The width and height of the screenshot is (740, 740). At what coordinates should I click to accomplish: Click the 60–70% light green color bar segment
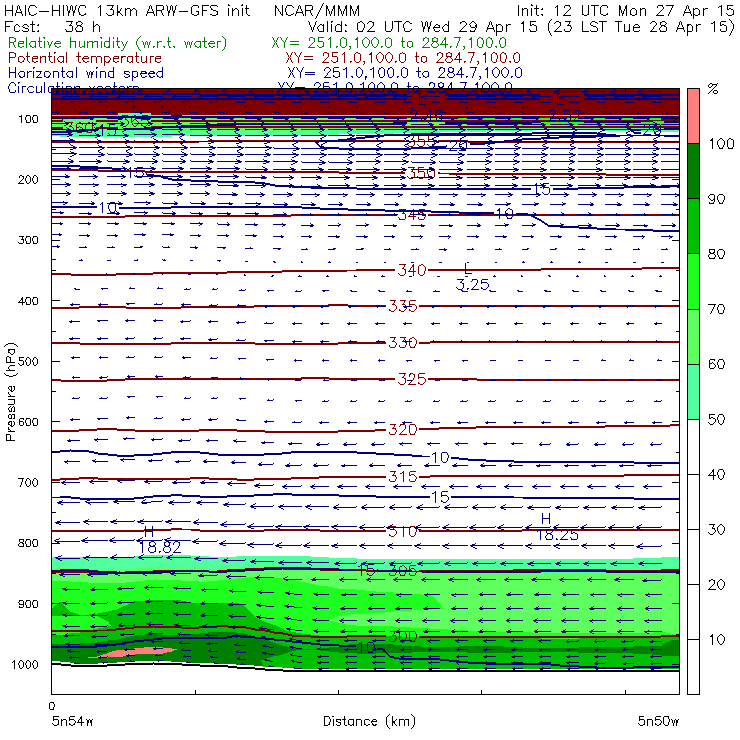pyautogui.click(x=693, y=336)
